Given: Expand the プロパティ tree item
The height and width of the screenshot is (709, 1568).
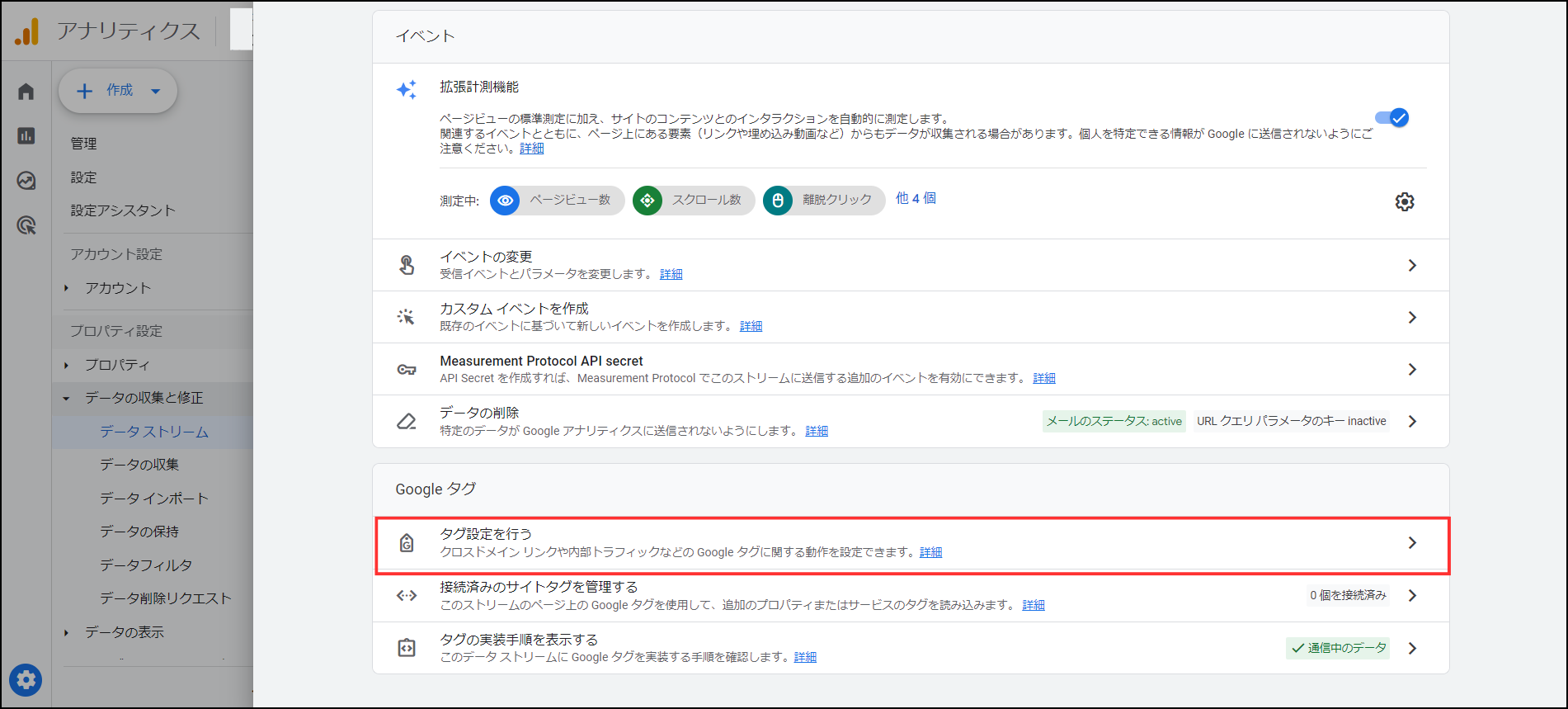Looking at the screenshot, I should pos(67,365).
